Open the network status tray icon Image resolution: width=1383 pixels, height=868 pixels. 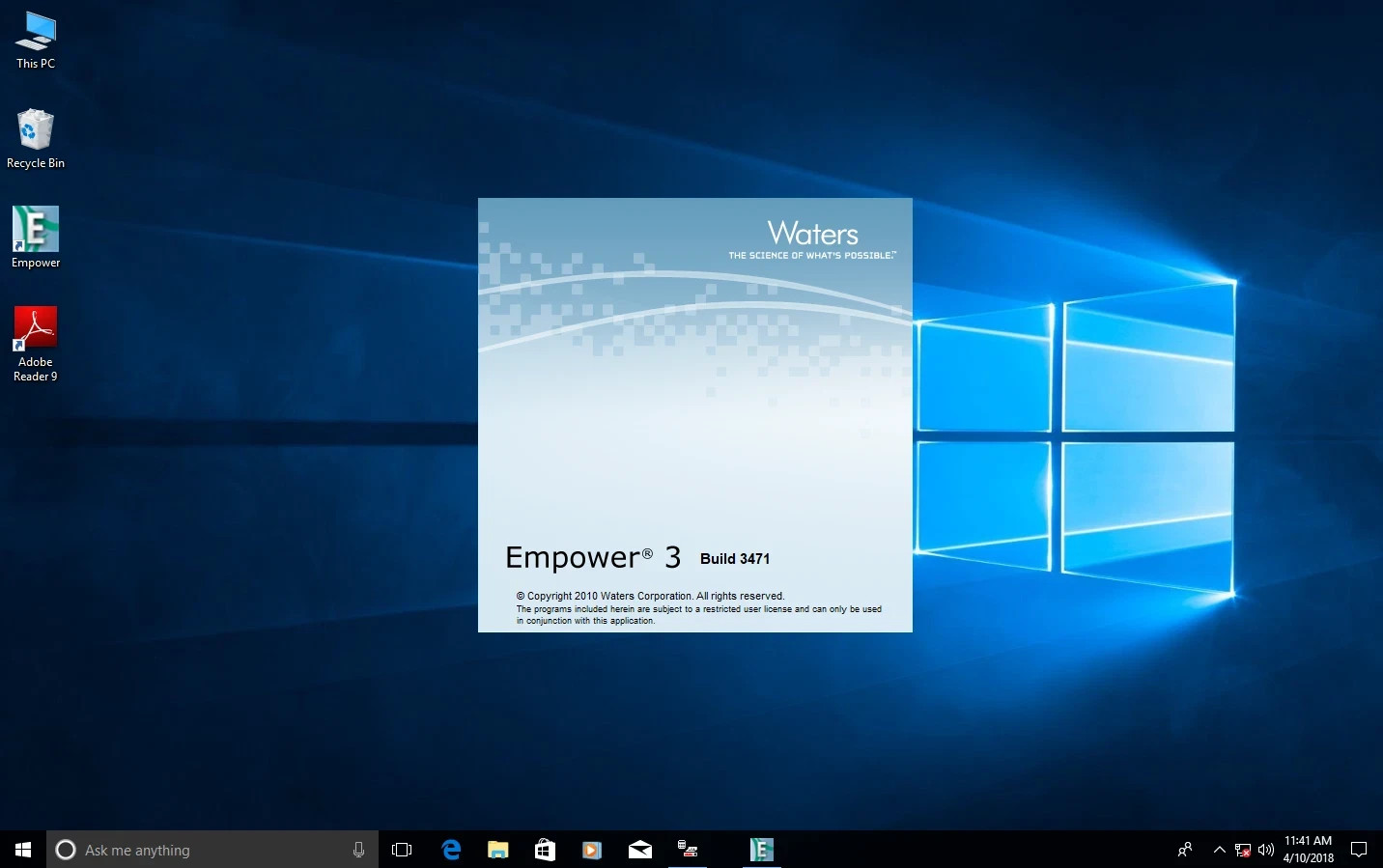click(1243, 850)
